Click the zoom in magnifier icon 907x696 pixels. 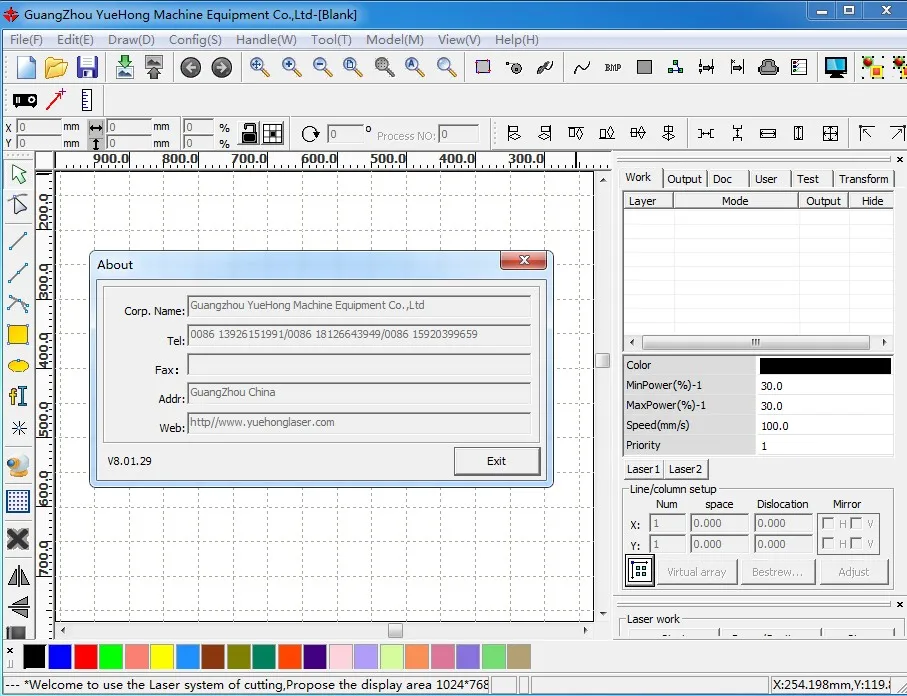[291, 67]
